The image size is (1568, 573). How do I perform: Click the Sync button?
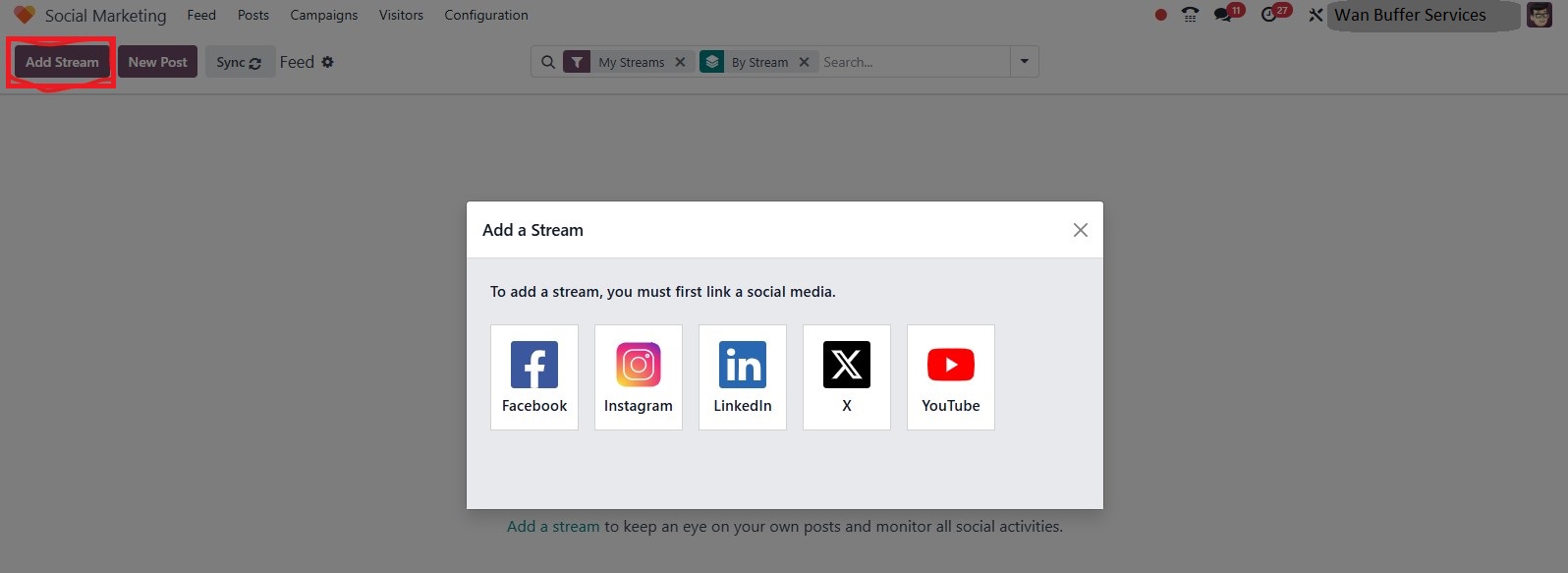pos(239,62)
